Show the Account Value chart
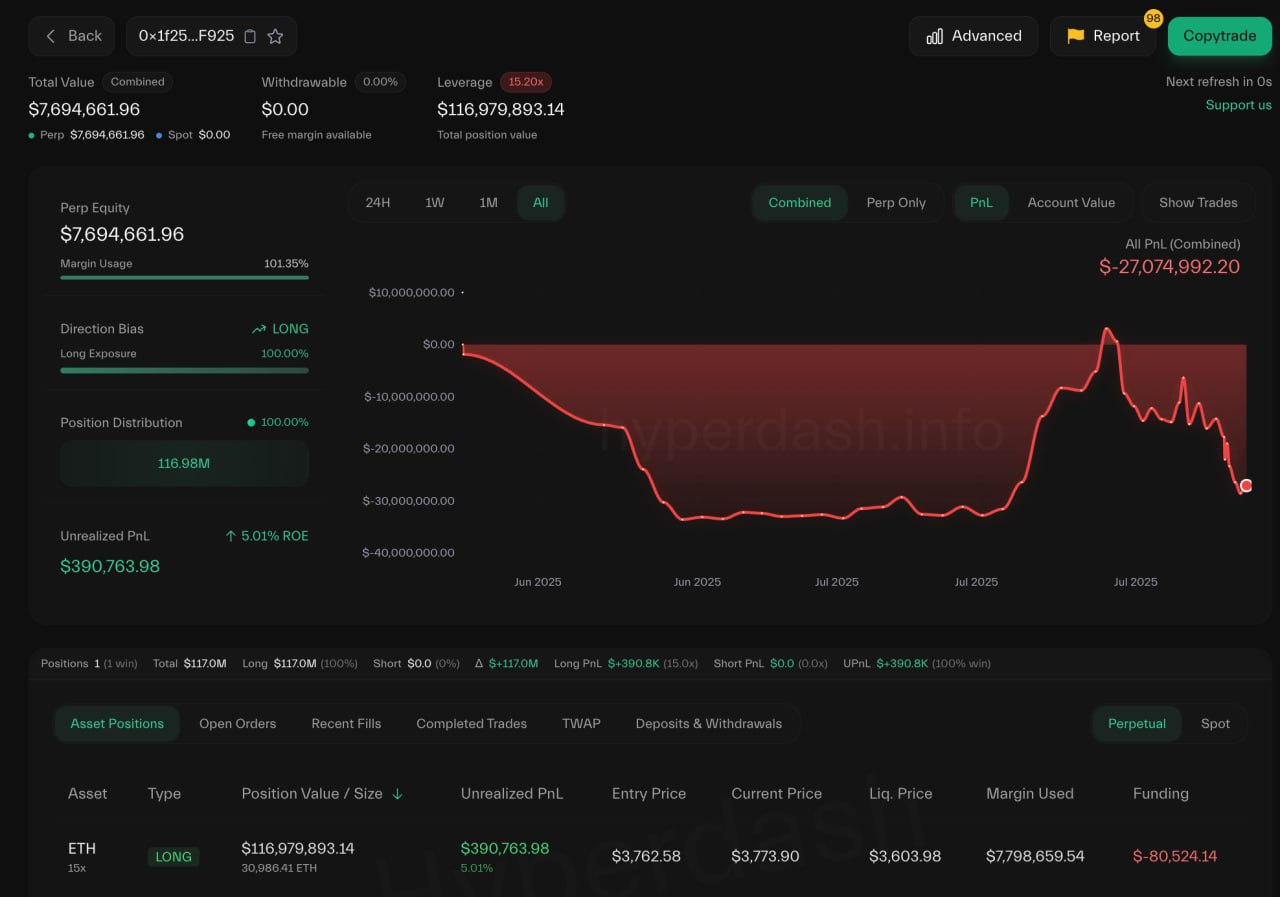Viewport: 1280px width, 897px height. click(1071, 202)
